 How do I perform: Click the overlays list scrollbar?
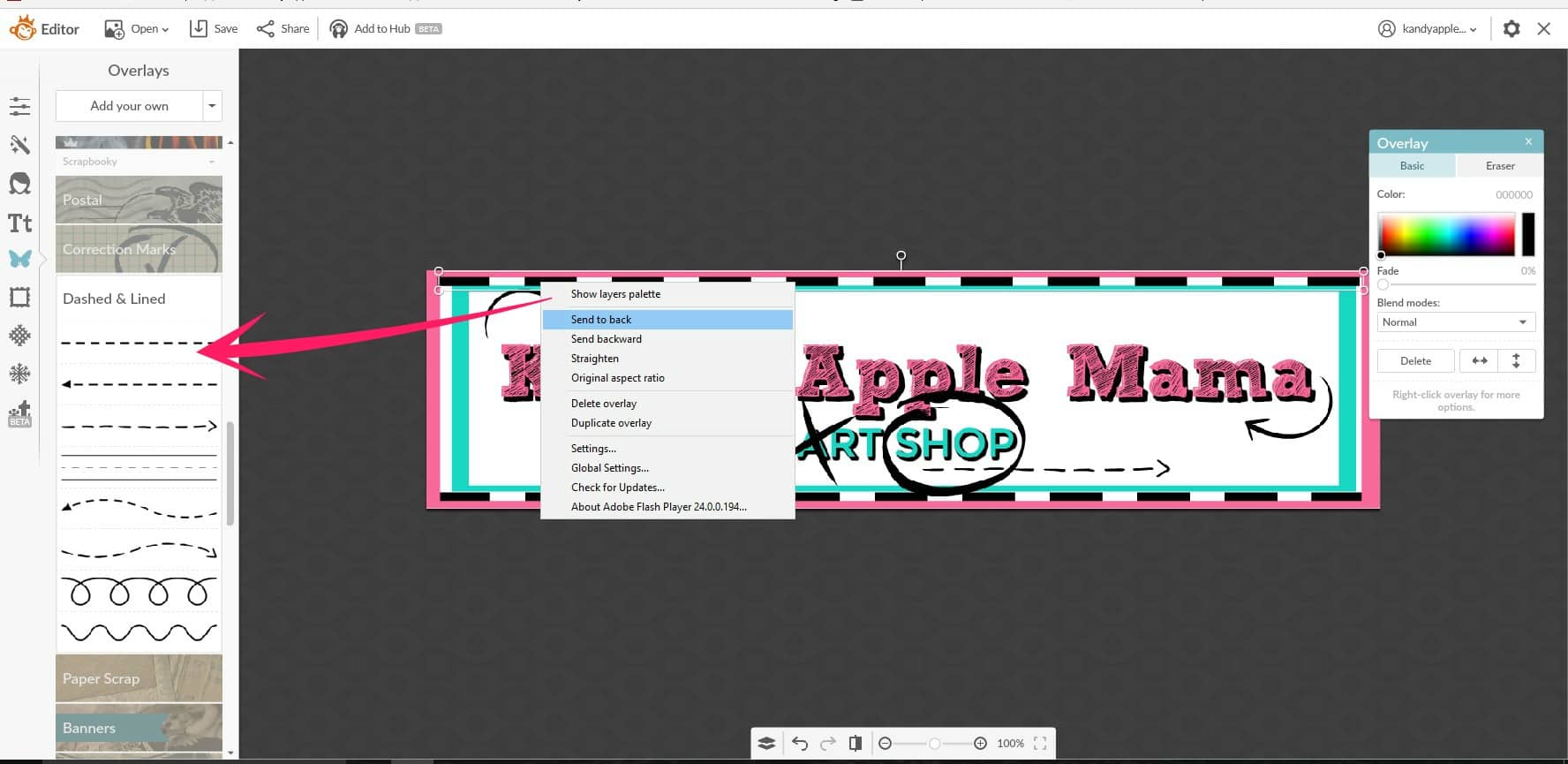pyautogui.click(x=230, y=473)
